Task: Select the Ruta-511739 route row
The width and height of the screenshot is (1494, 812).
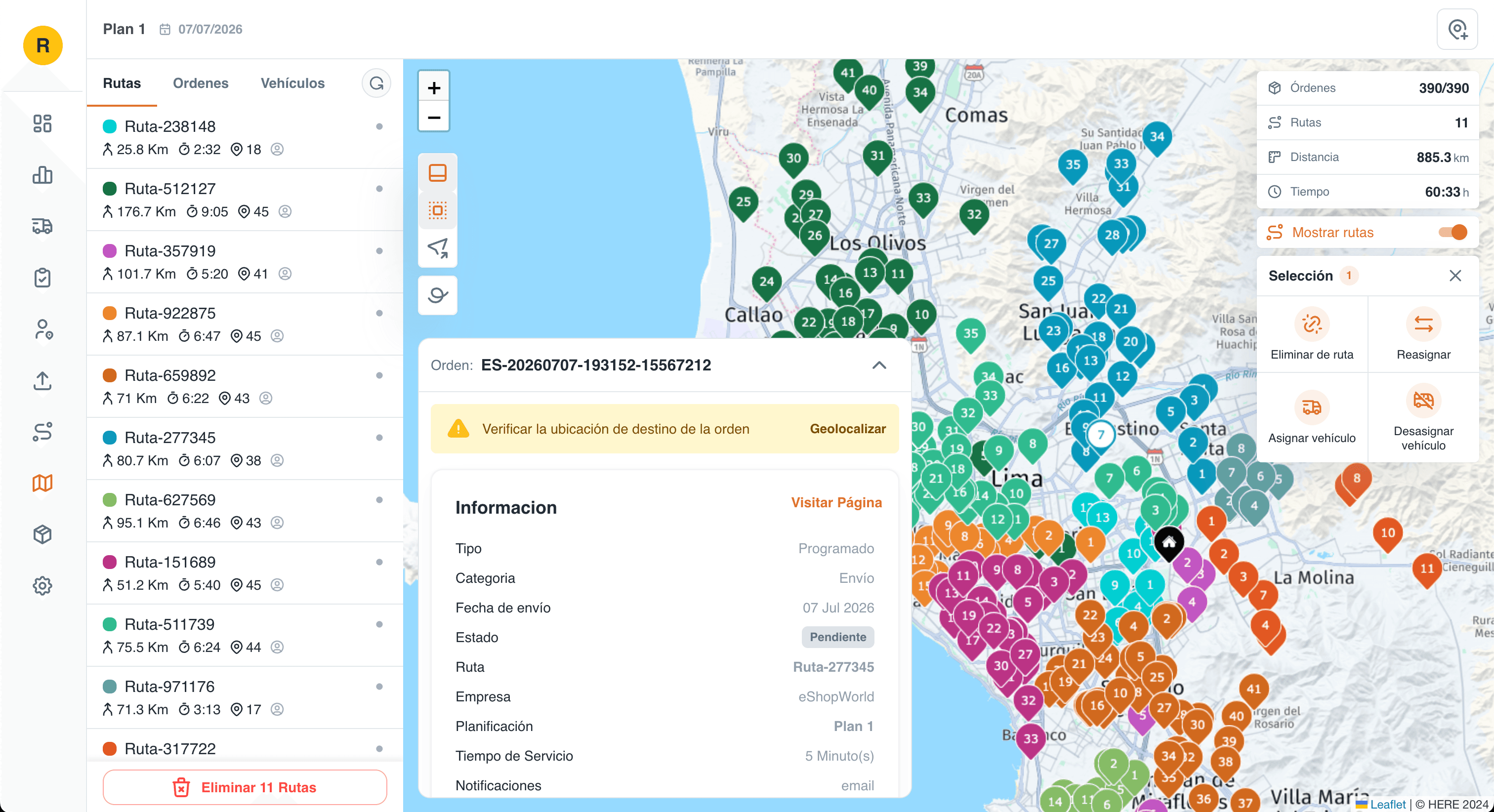Action: click(x=245, y=635)
